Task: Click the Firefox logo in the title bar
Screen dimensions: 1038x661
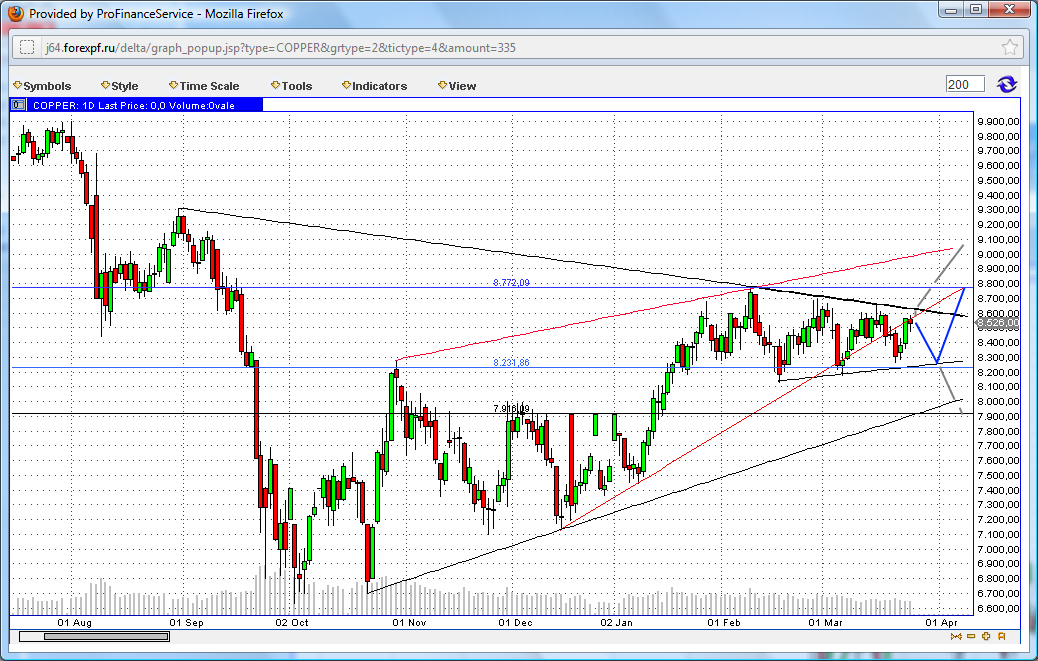Action: click(16, 13)
